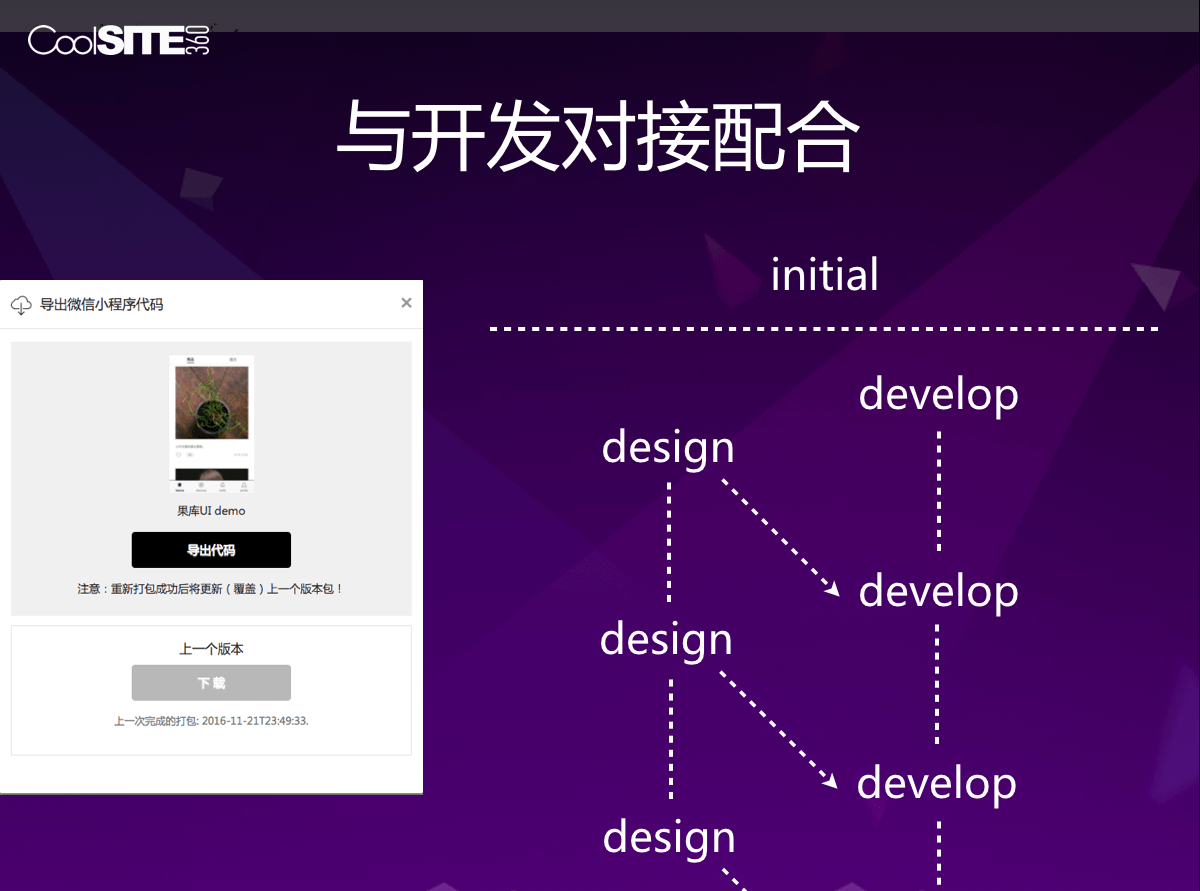The width and height of the screenshot is (1200, 891).
Task: Click the 上一个版本 heading
Action: (211, 649)
